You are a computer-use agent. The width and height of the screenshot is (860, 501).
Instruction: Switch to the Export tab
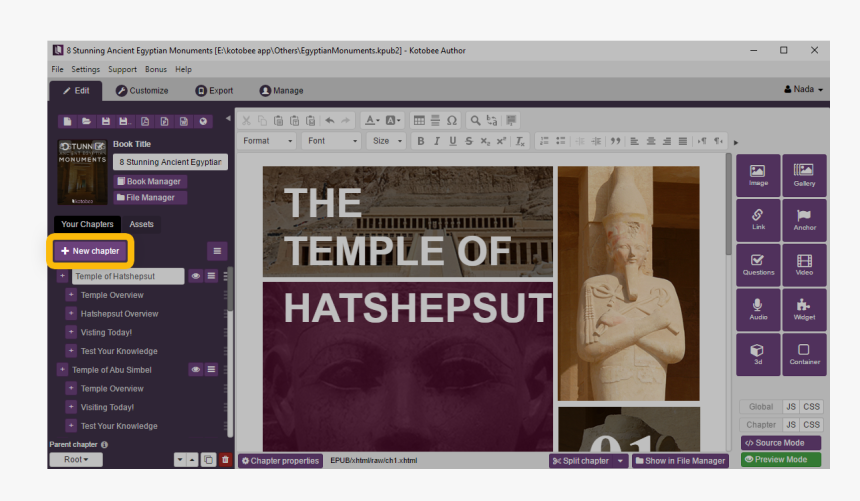[x=214, y=91]
